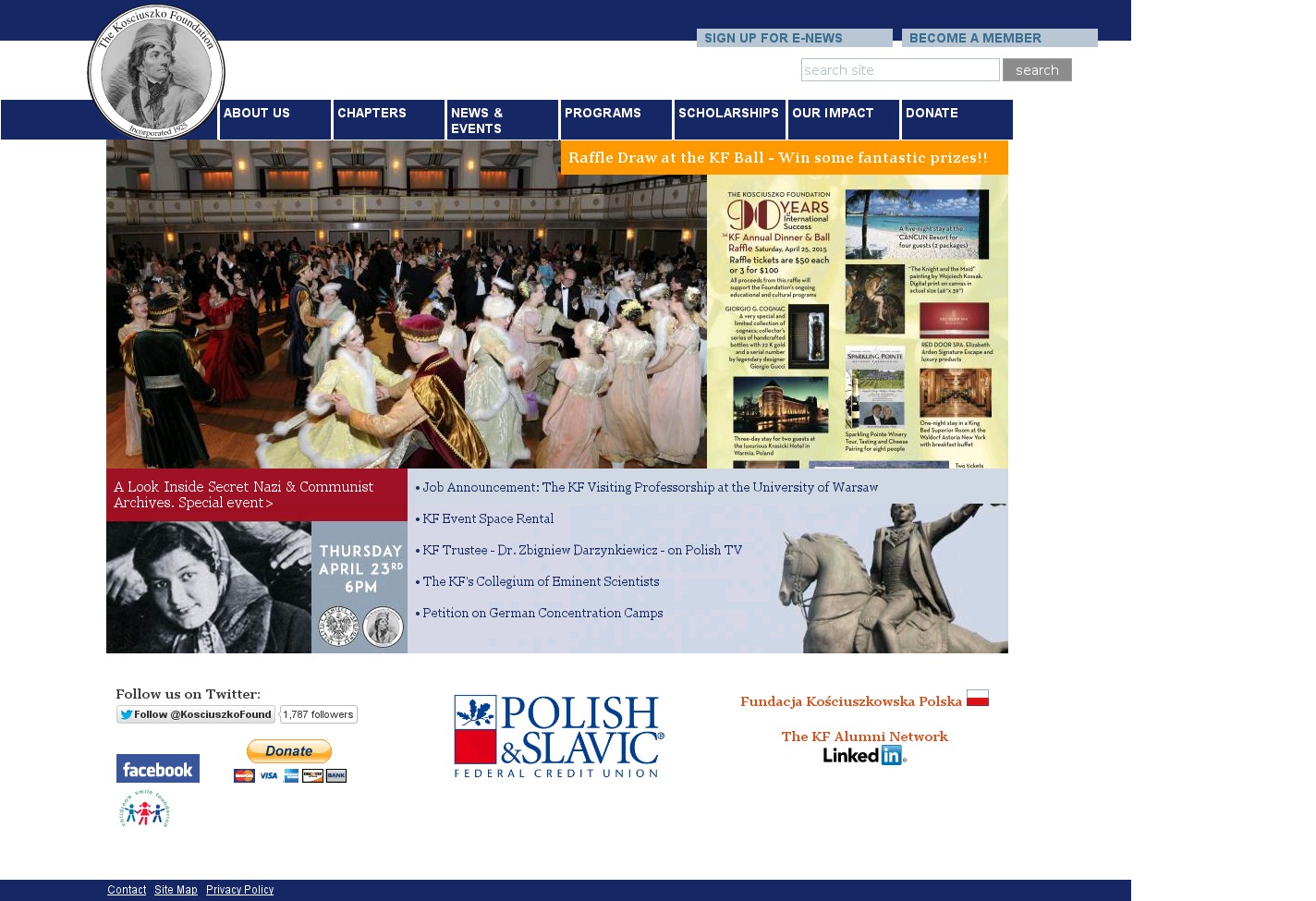
Task: Click the Children's Smile Foundation icon
Action: click(x=145, y=810)
